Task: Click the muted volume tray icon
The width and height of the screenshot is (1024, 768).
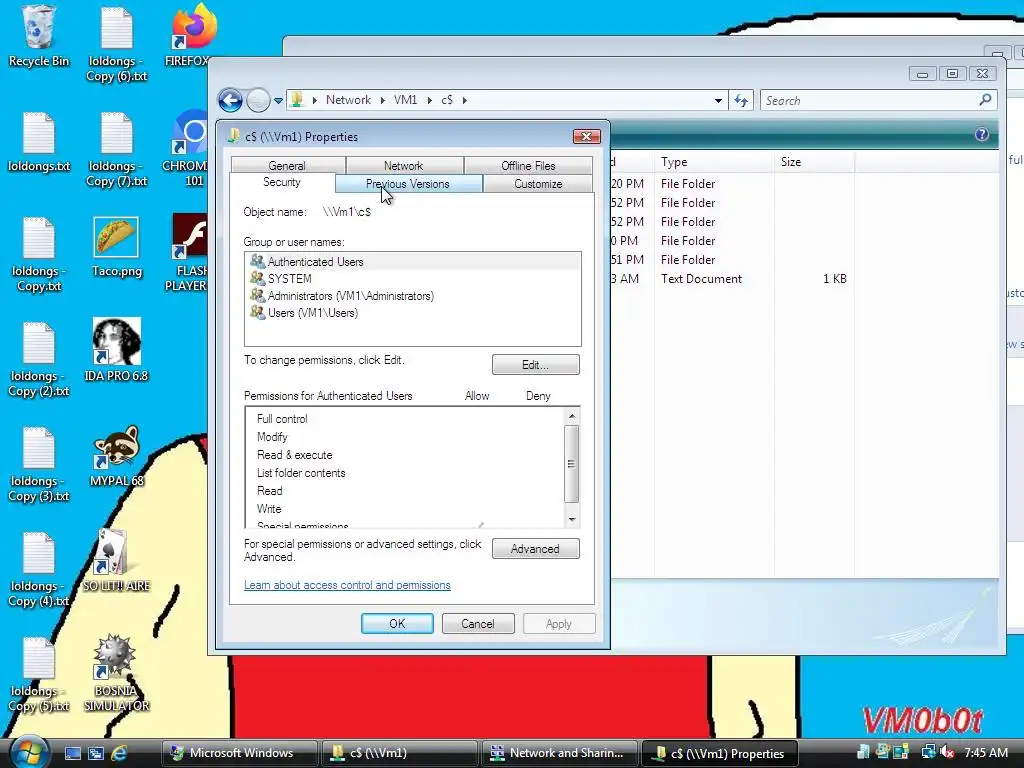Action: (947, 752)
